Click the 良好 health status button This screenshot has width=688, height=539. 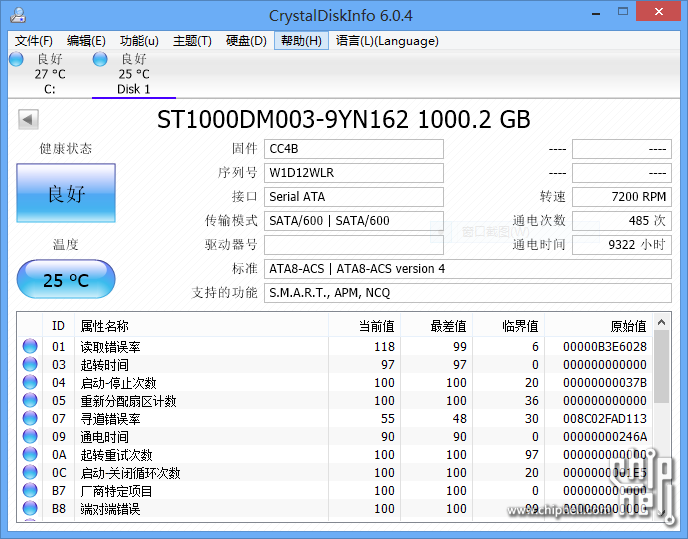click(66, 193)
